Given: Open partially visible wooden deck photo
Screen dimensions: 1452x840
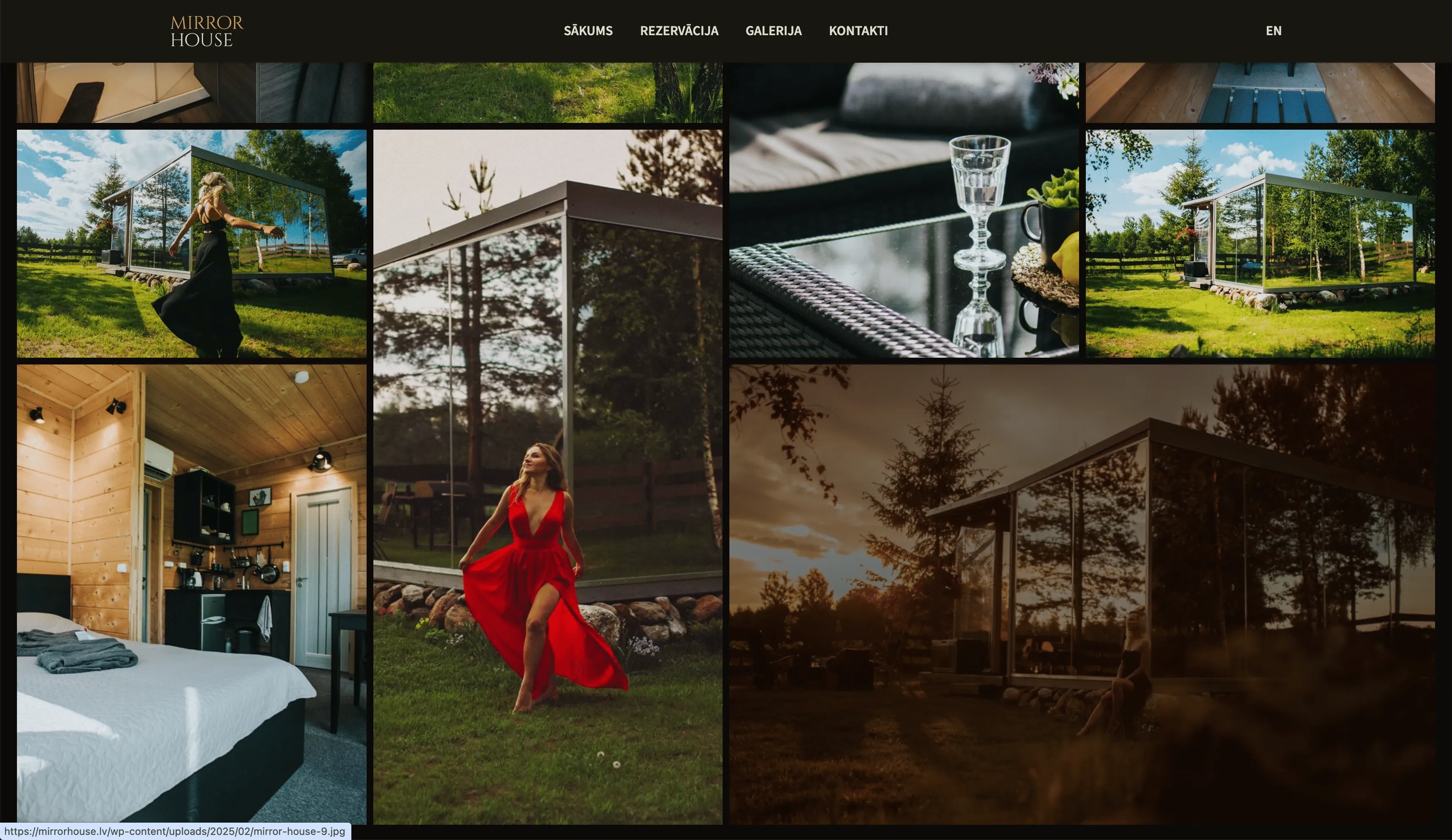Looking at the screenshot, I should tap(1260, 92).
